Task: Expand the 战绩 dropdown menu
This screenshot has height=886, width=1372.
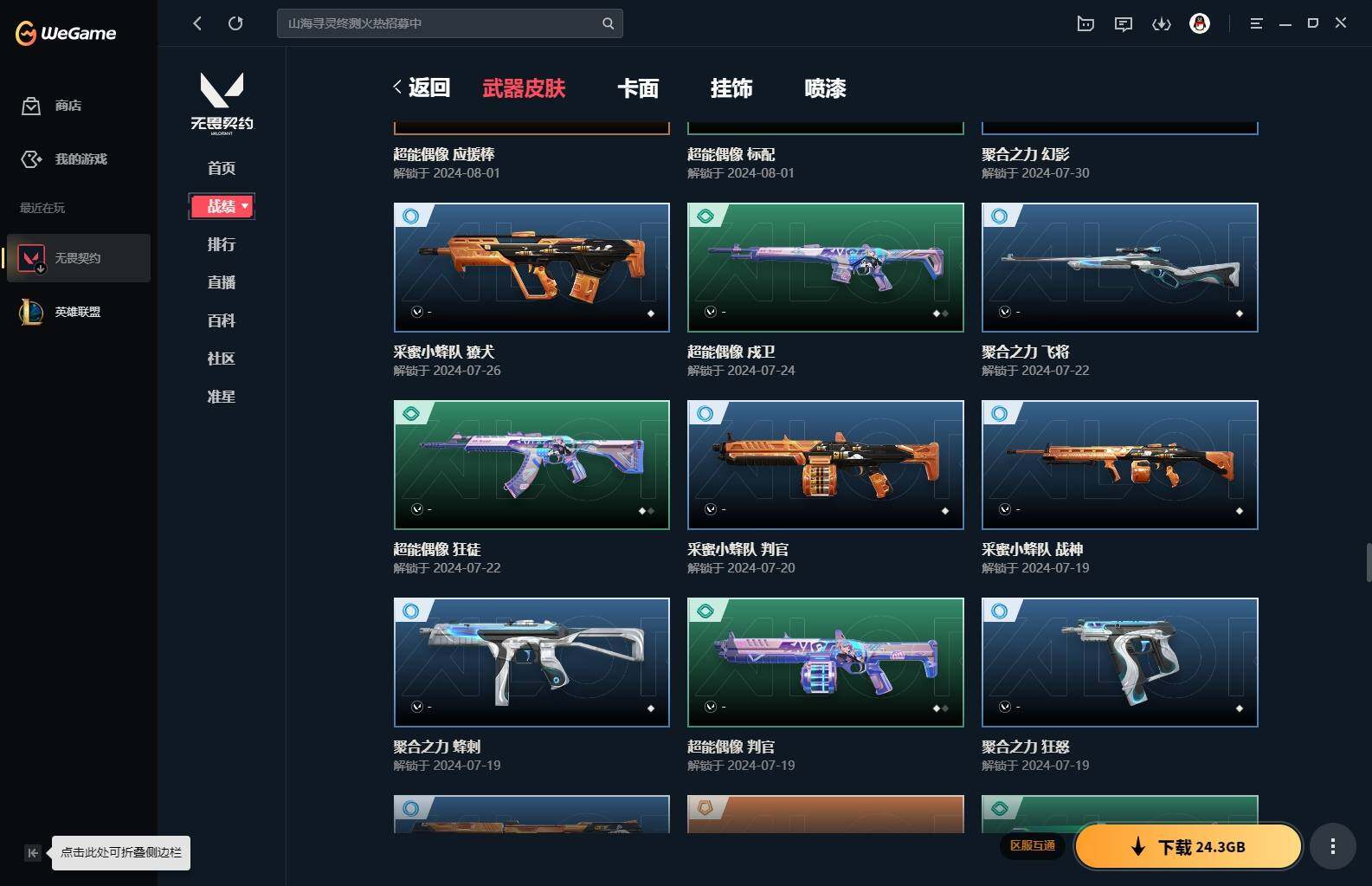Action: (x=222, y=206)
